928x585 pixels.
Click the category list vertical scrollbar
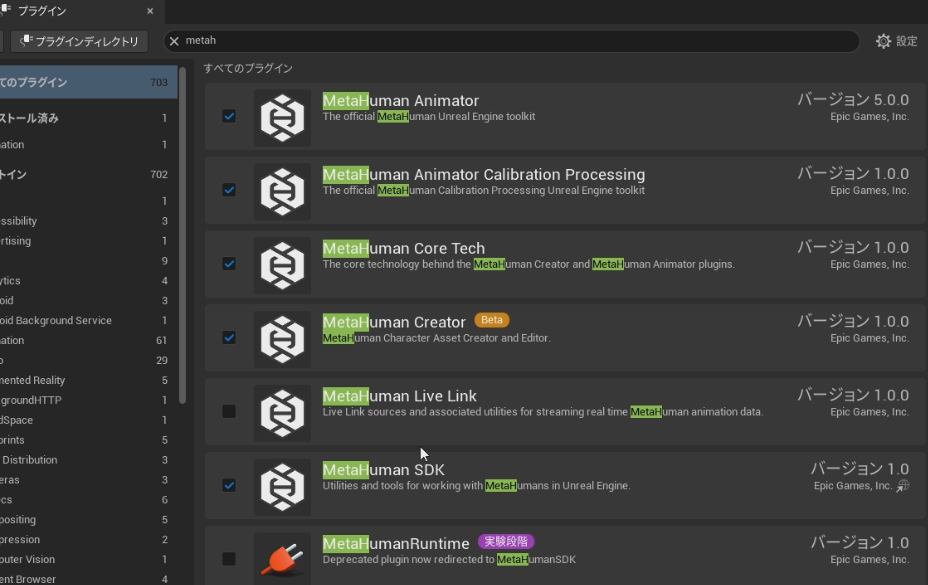coord(182,236)
